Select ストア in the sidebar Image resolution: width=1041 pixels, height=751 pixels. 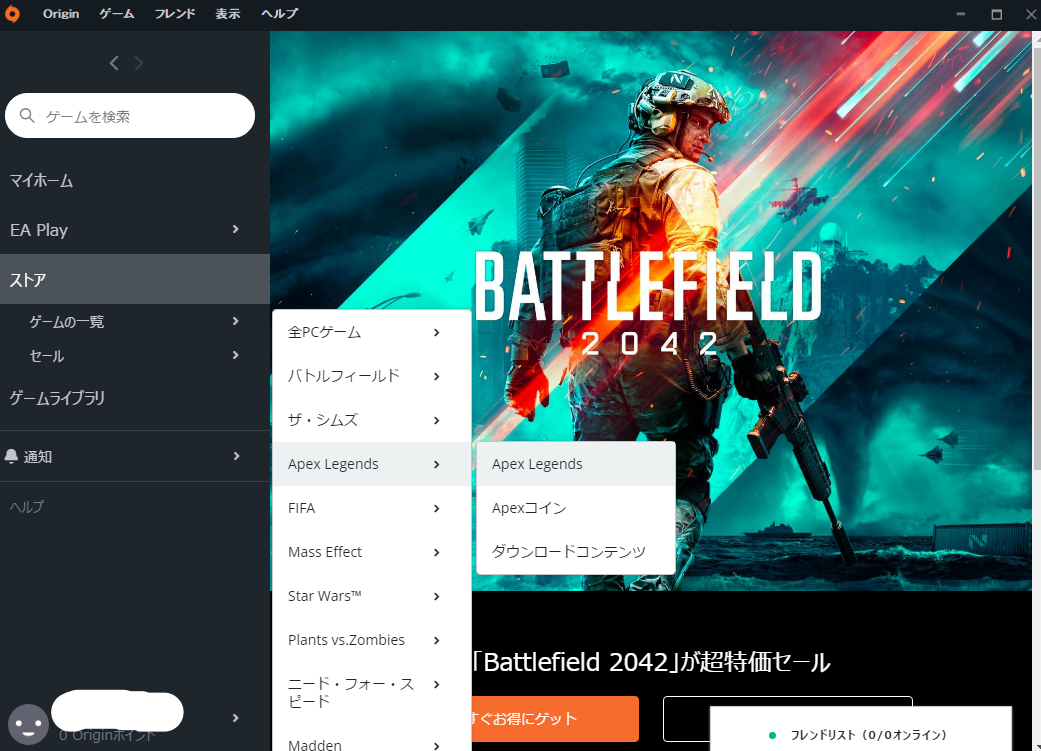coord(135,280)
